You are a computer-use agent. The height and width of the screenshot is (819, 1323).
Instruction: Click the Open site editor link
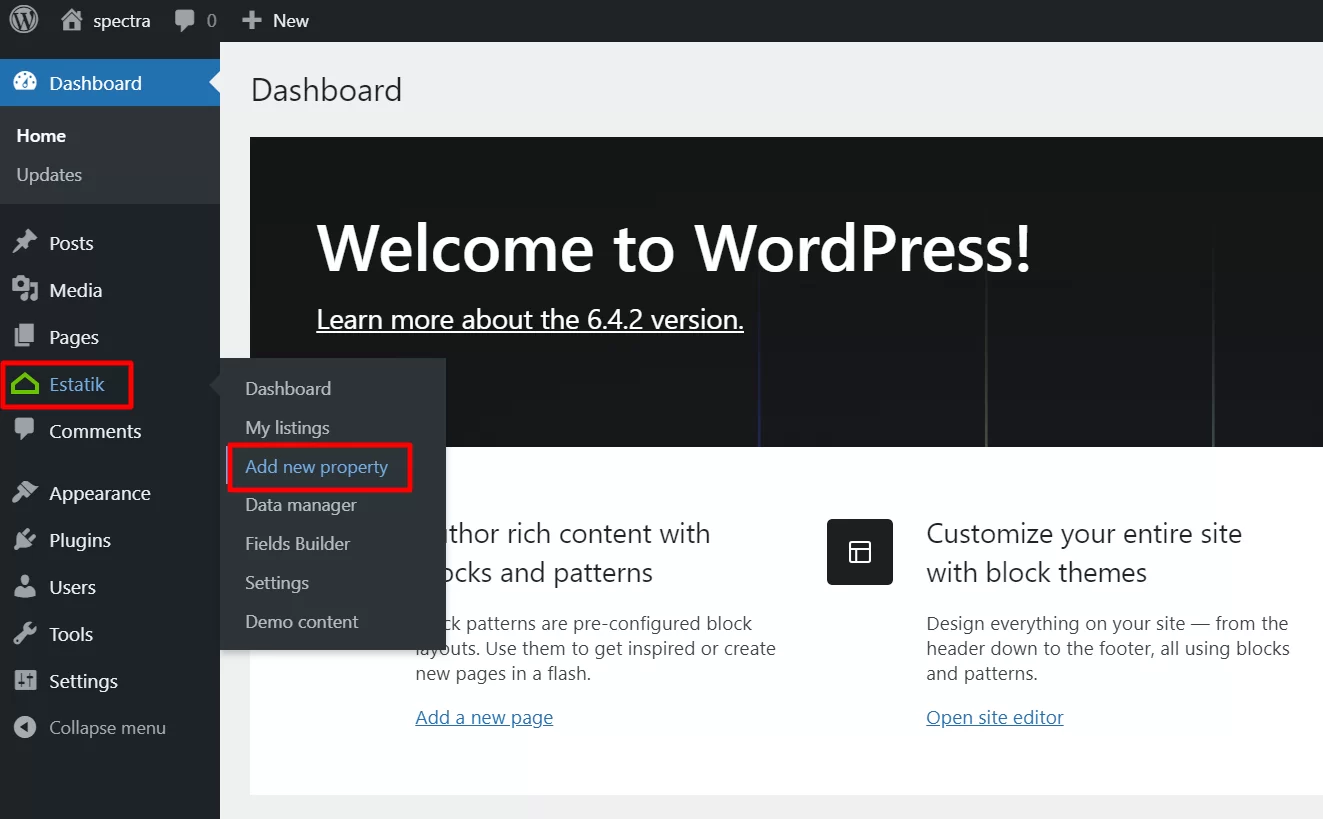[995, 717]
